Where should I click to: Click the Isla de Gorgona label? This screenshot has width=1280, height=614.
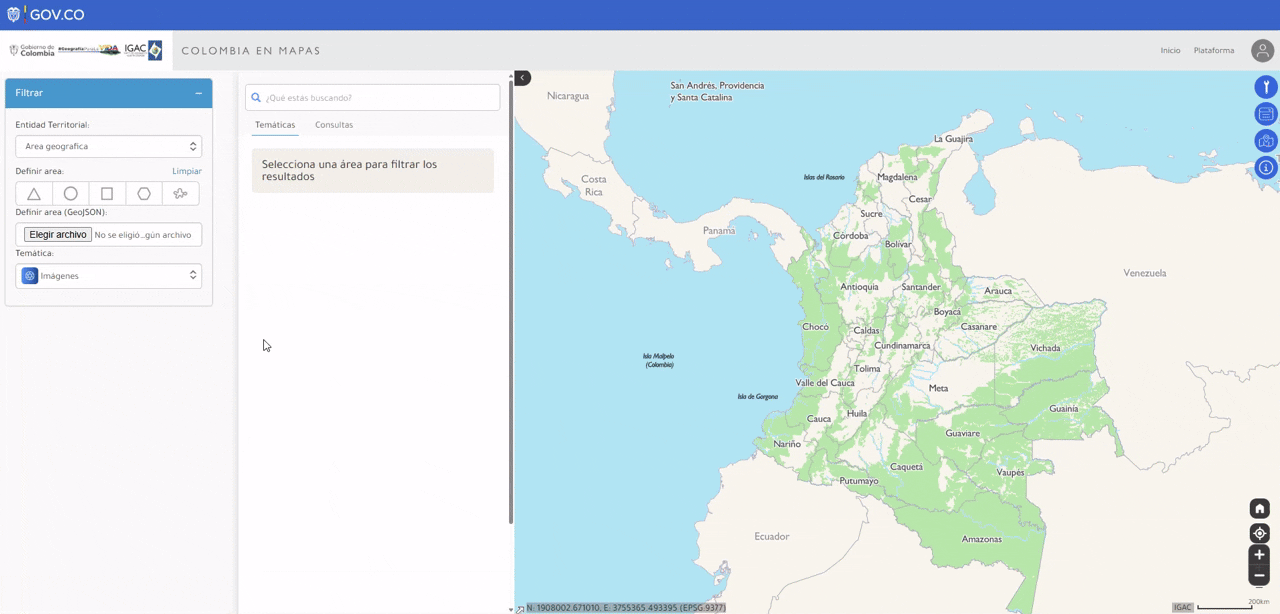pos(758,396)
